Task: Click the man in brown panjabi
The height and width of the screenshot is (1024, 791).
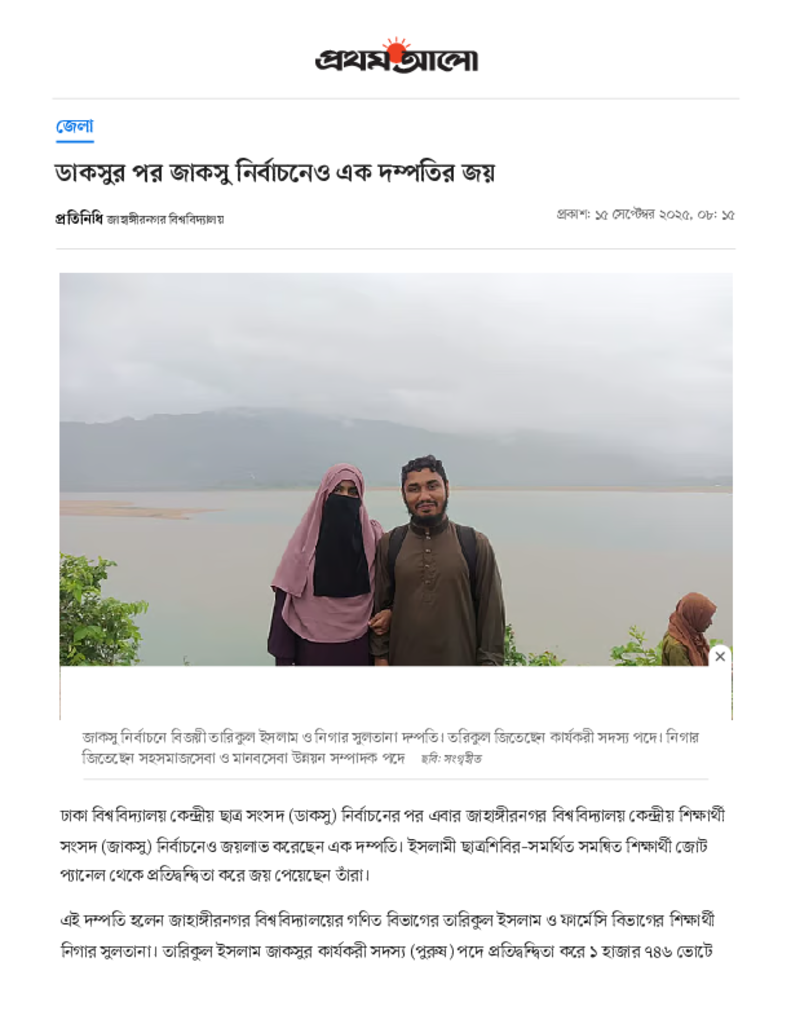Action: point(437,562)
